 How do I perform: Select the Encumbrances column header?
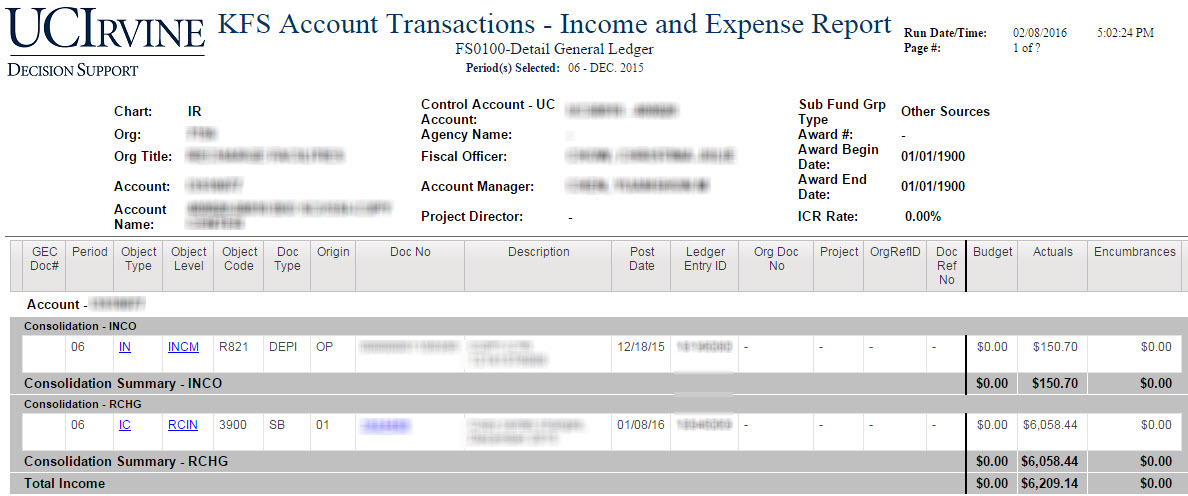(x=1135, y=252)
